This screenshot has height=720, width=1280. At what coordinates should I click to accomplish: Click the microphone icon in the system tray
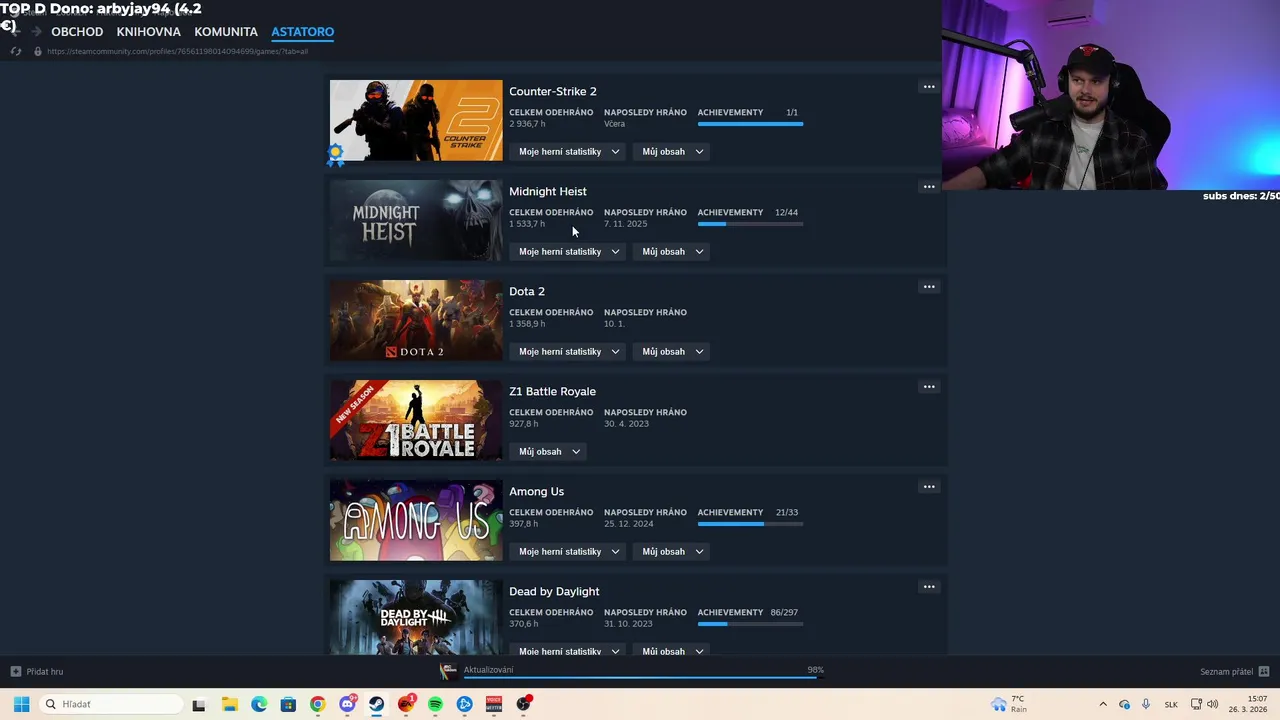coord(1146,704)
